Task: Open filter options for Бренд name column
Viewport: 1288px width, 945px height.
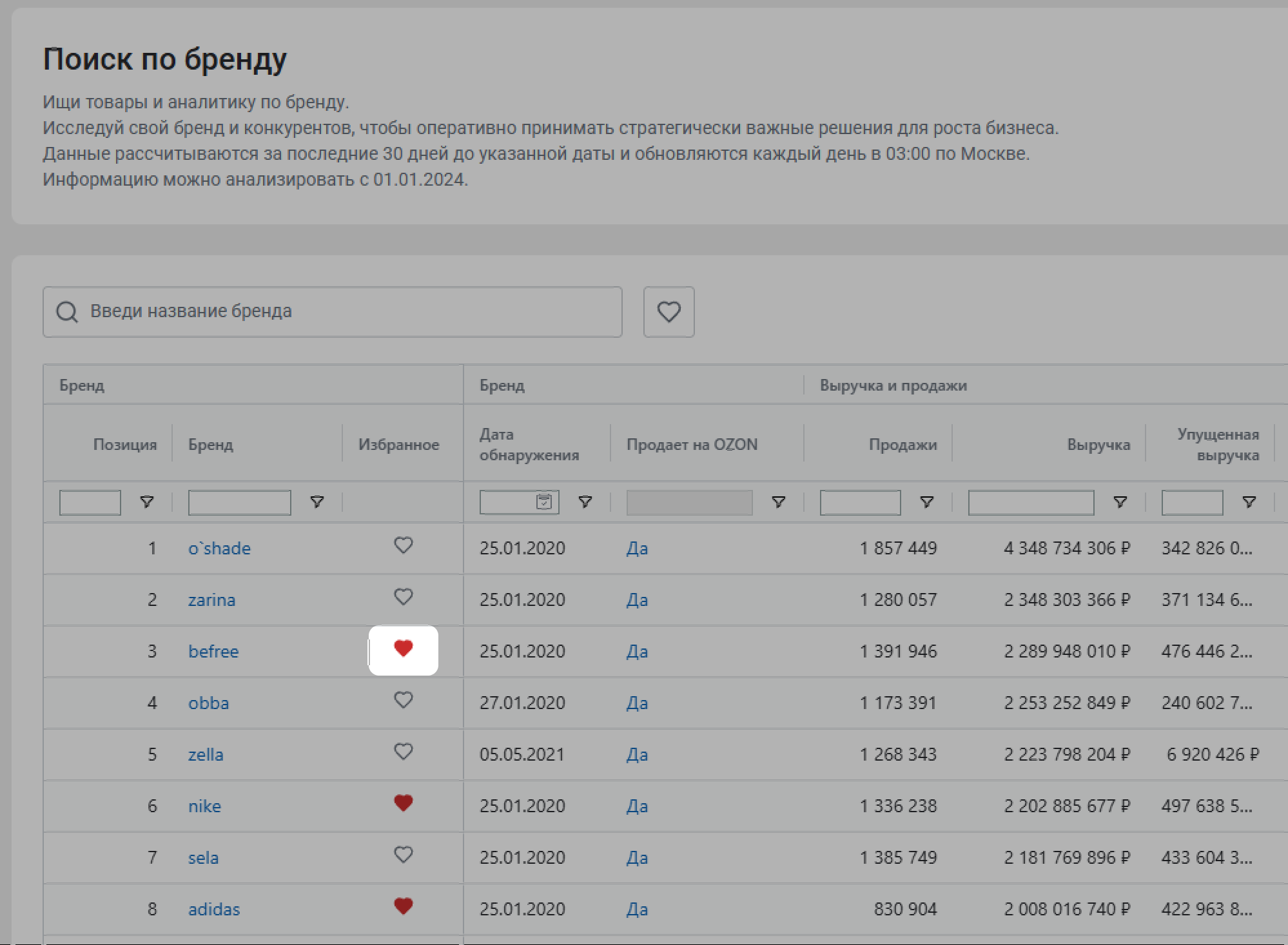Action: pos(317,502)
